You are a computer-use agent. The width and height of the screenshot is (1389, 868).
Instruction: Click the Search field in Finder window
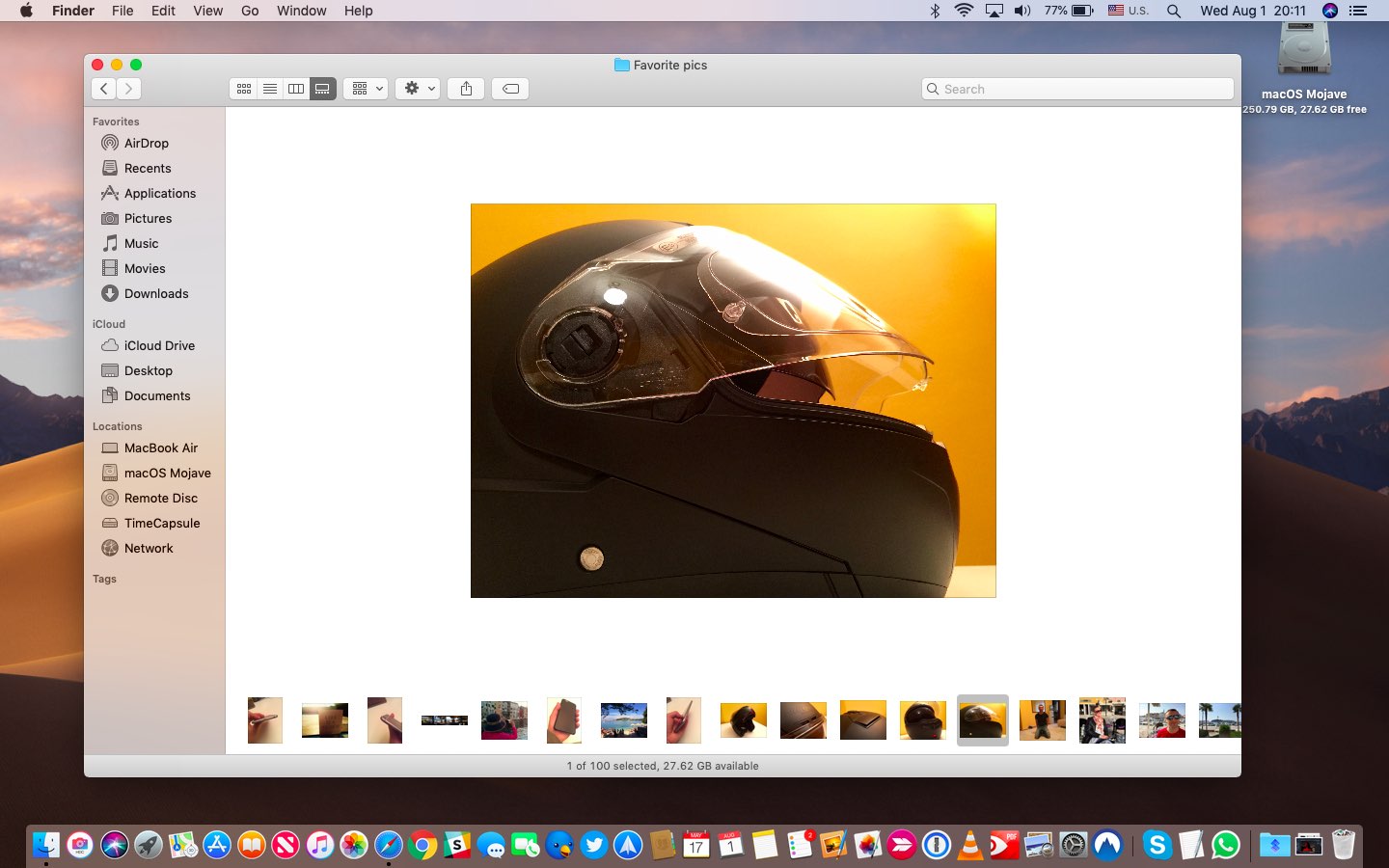tap(1077, 89)
